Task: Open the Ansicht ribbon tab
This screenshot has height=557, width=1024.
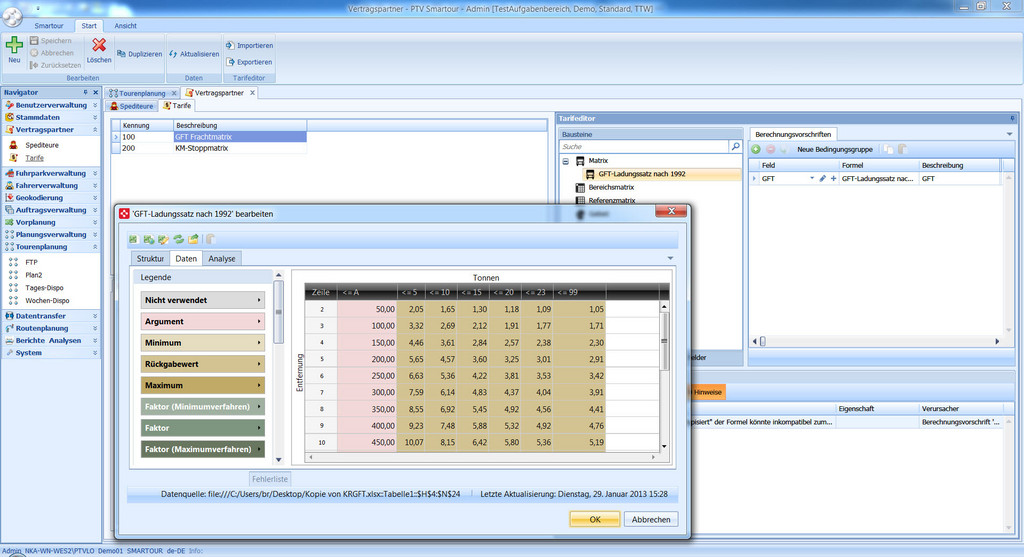Action: pyautogui.click(x=125, y=25)
